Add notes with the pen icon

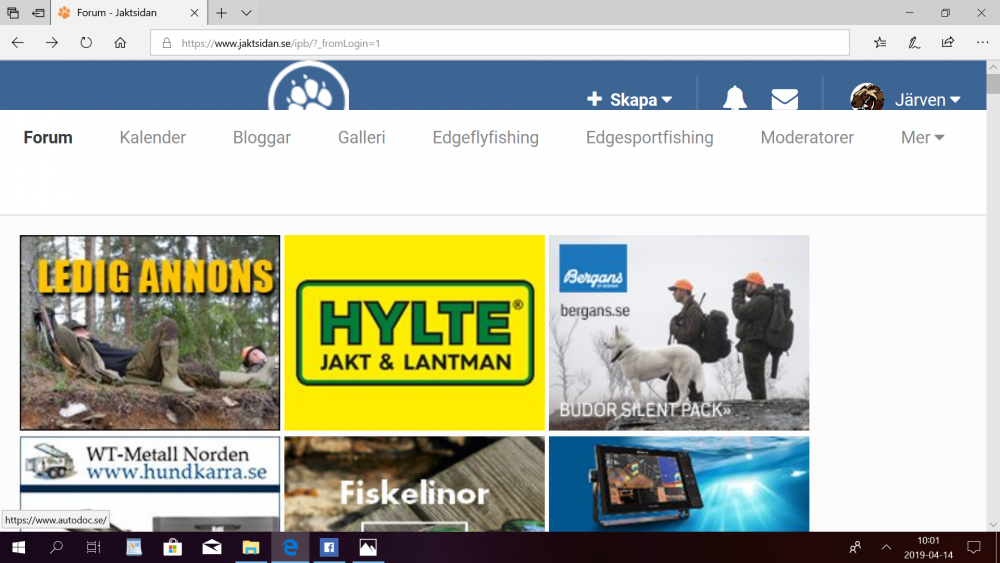(x=914, y=43)
